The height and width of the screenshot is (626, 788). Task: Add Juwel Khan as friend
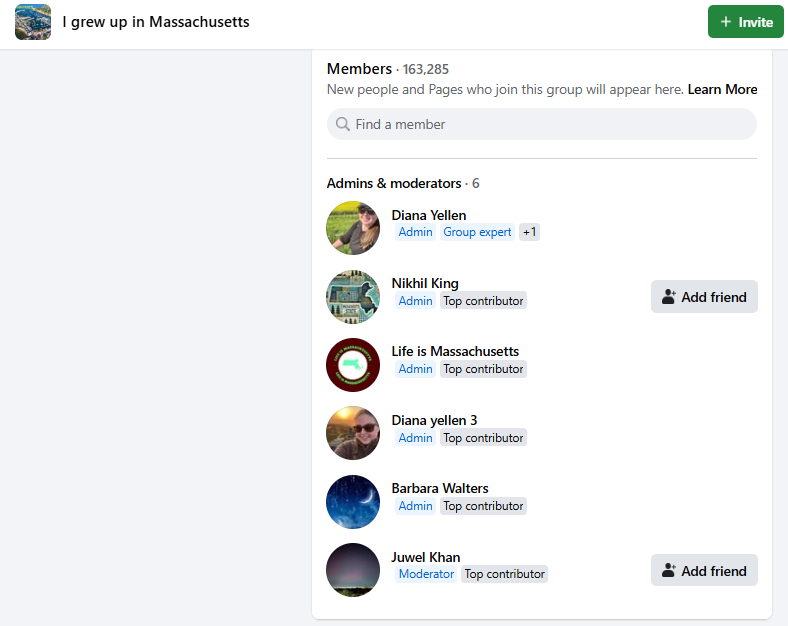click(704, 571)
